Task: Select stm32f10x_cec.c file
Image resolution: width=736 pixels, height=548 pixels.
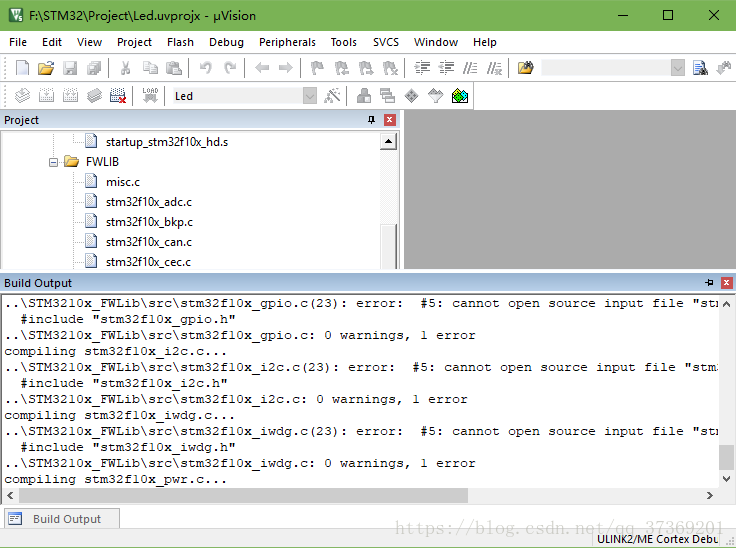Action: [x=148, y=262]
